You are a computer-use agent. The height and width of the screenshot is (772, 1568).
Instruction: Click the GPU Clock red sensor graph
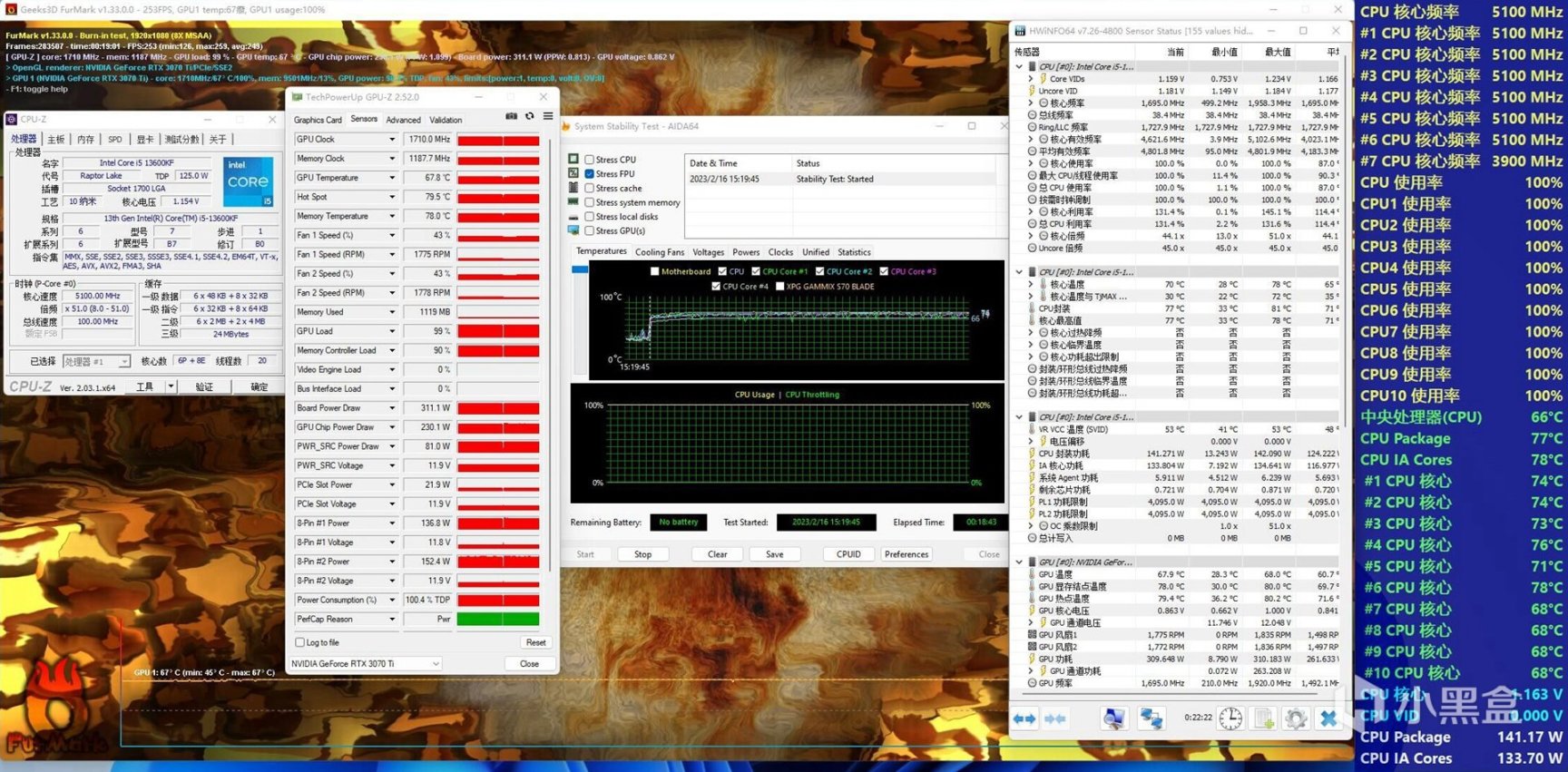pyautogui.click(x=498, y=140)
